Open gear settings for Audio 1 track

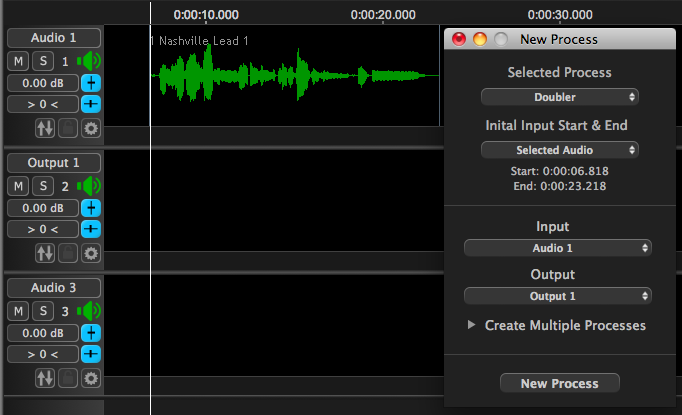click(91, 128)
